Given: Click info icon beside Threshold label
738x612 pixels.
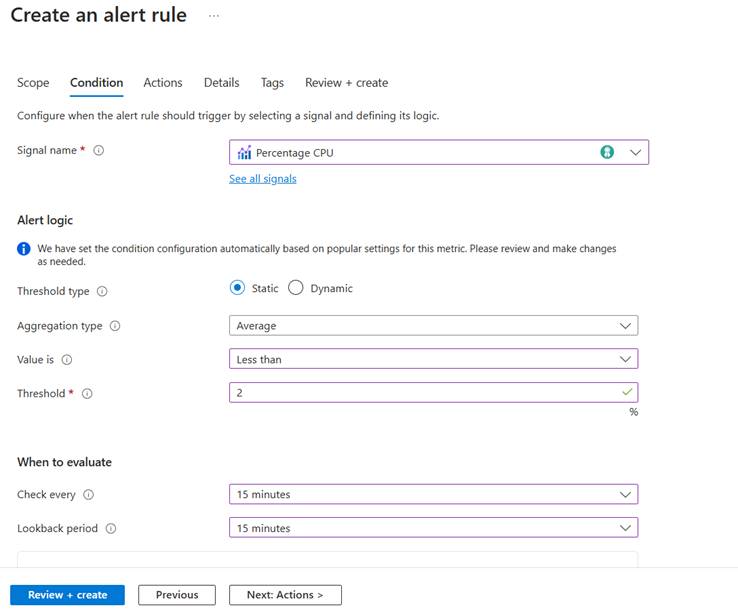Looking at the screenshot, I should click(87, 394).
